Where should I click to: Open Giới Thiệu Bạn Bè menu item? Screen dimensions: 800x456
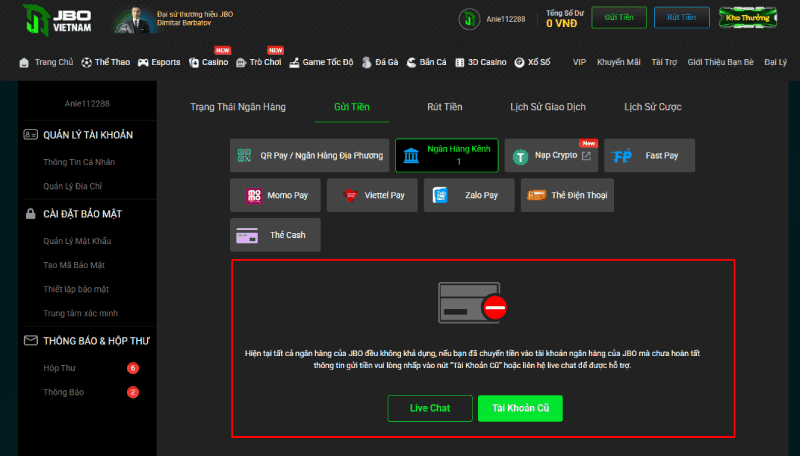pyautogui.click(x=720, y=62)
